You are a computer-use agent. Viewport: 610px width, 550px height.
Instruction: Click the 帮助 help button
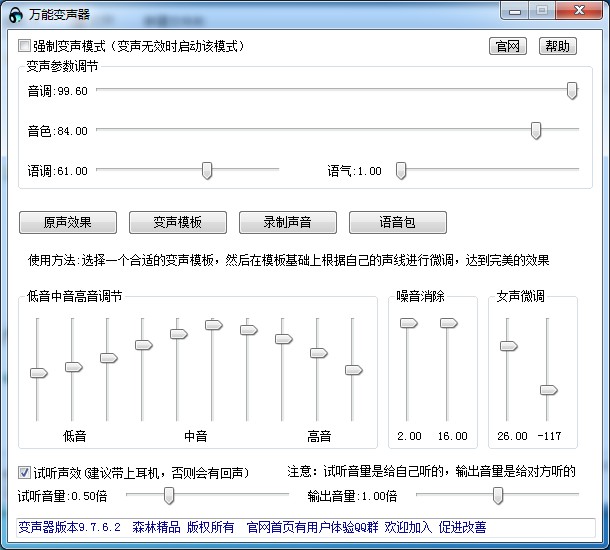[x=558, y=46]
